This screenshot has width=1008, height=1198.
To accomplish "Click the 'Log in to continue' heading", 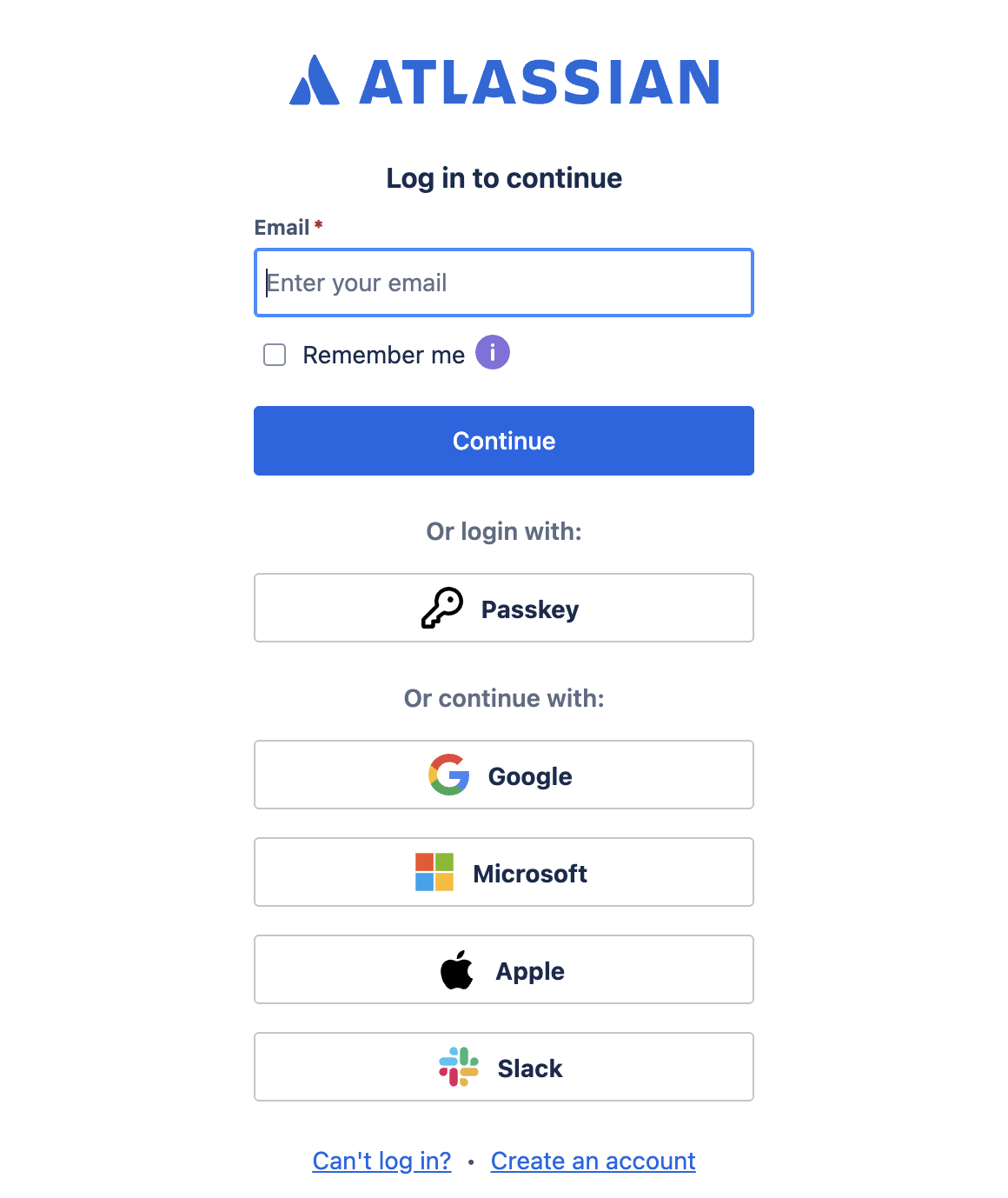I will coord(504,178).
